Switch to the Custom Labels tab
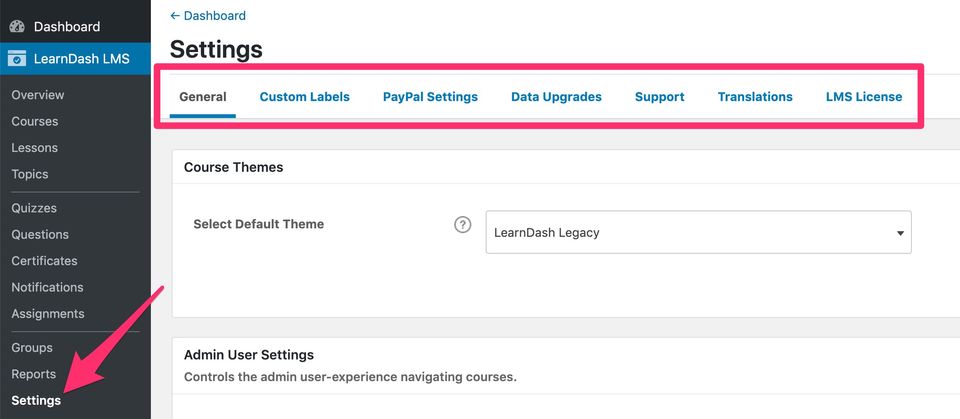 click(304, 97)
